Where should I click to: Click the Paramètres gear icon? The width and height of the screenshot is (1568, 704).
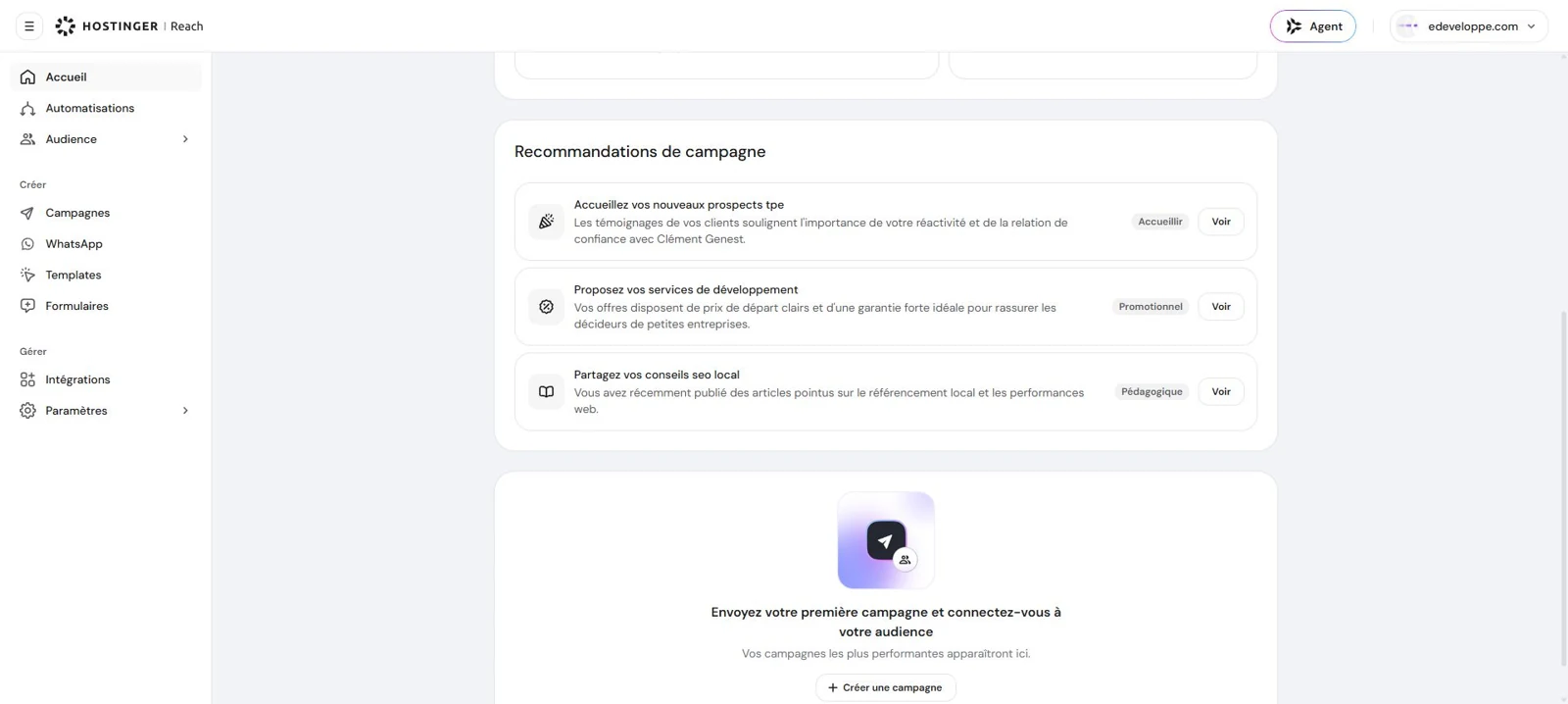pos(27,411)
